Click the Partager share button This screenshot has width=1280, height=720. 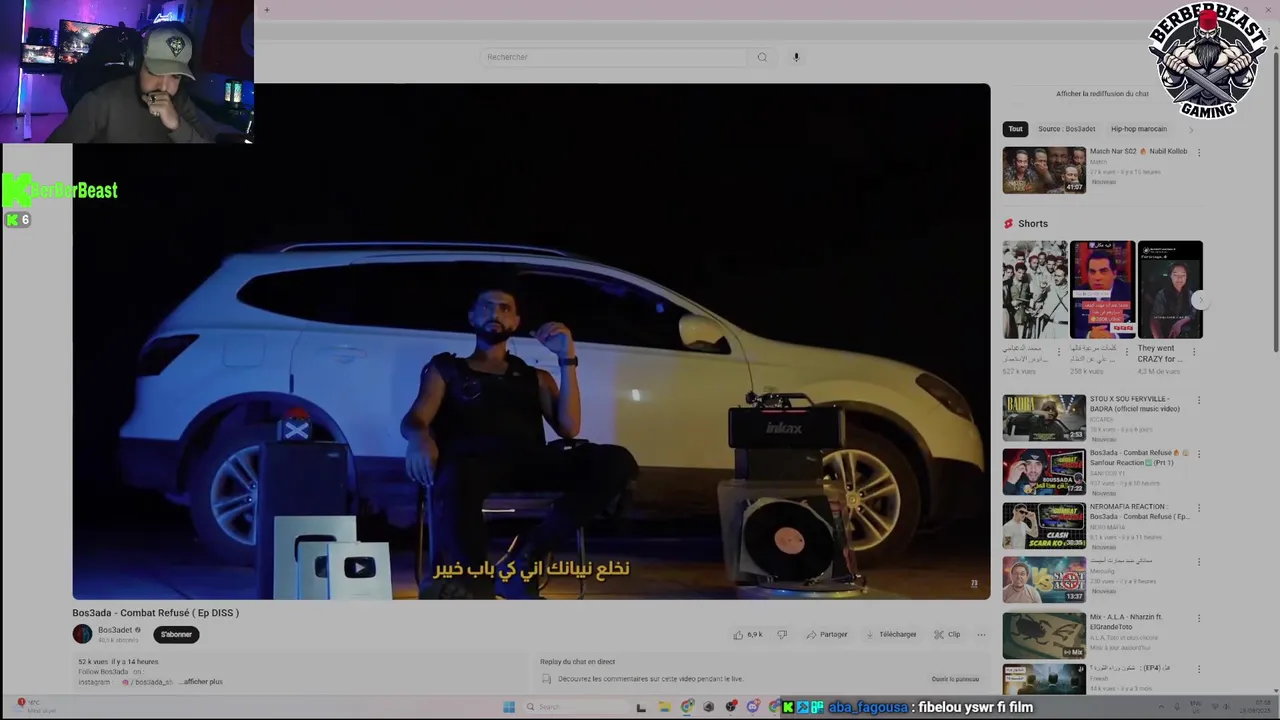[827, 634]
